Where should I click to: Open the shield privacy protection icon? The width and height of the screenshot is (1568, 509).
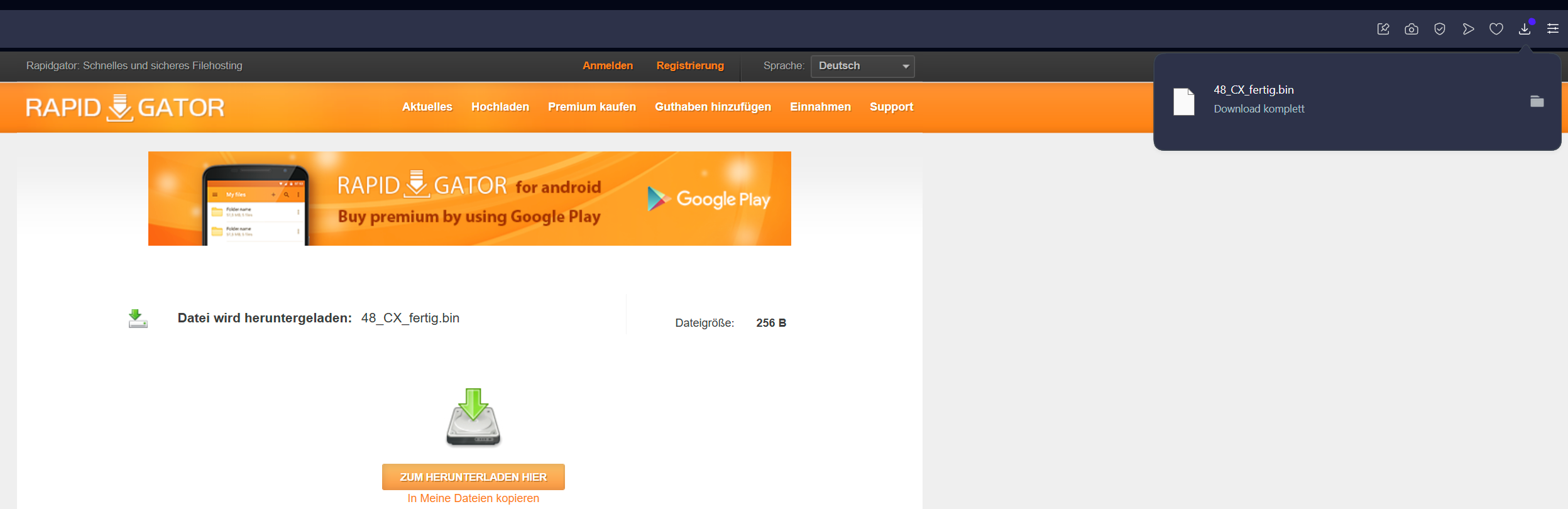(1440, 29)
